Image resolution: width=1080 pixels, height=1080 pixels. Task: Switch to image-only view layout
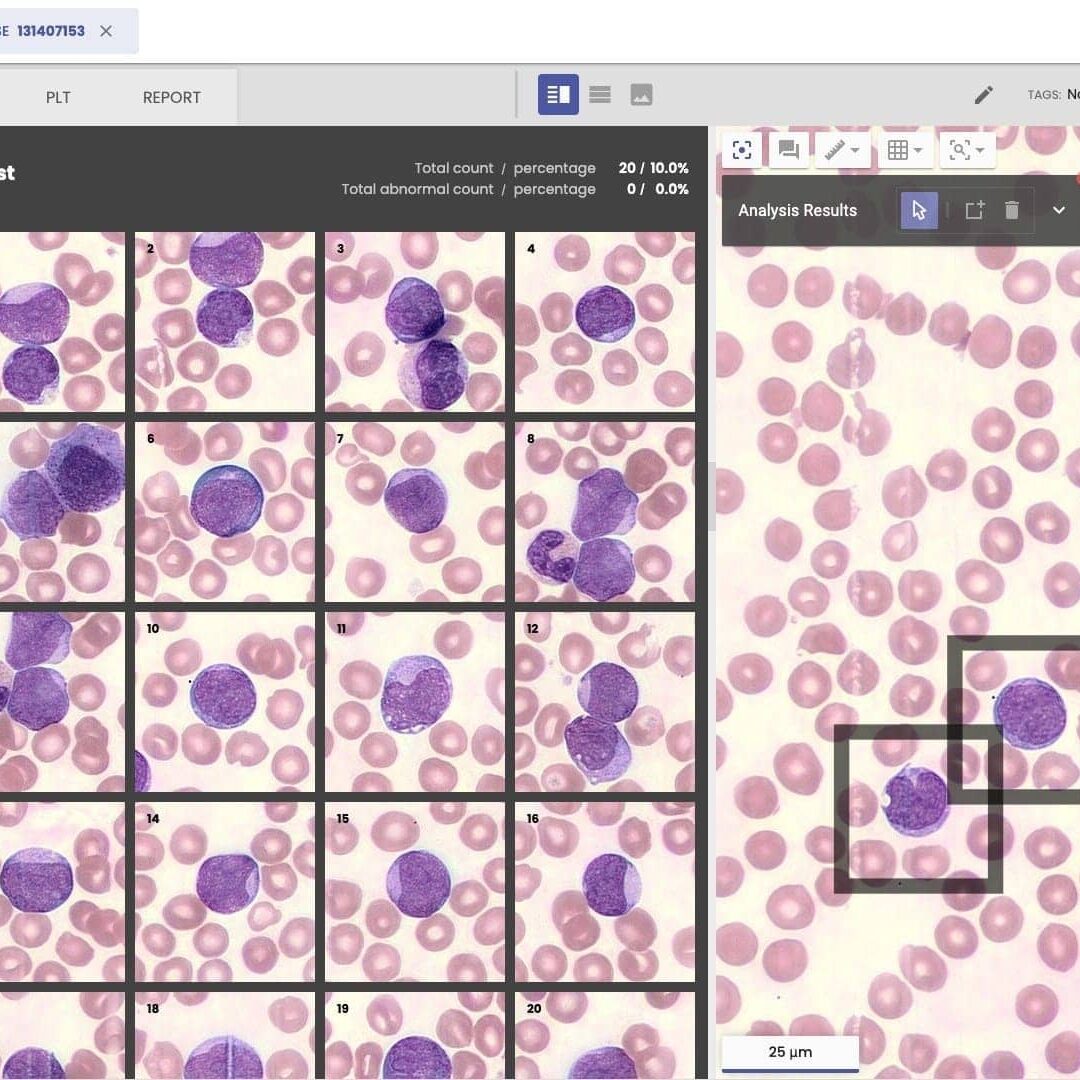tap(641, 95)
